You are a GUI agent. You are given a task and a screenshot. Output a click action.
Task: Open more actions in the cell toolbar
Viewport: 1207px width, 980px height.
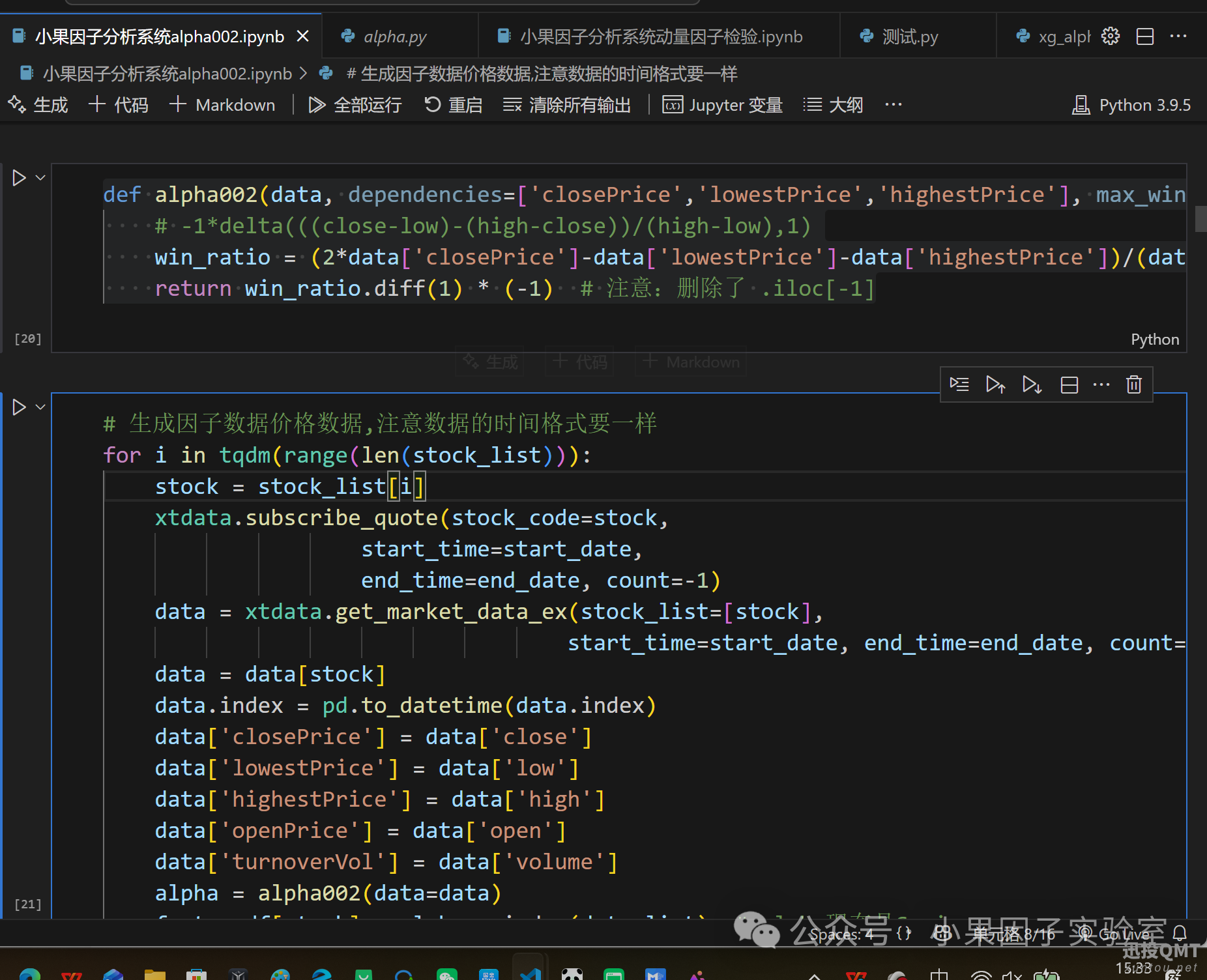pos(1101,384)
